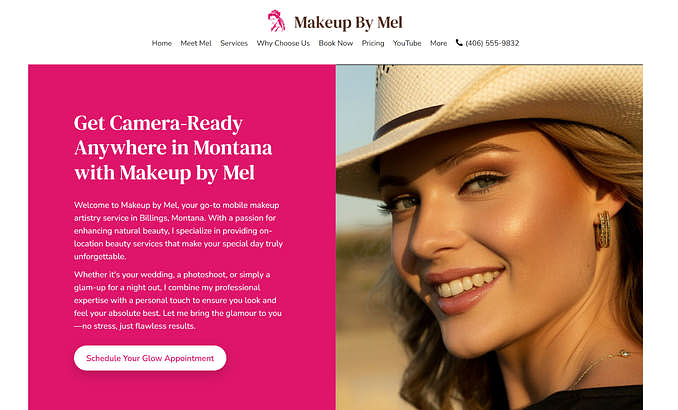Open the Home page
The width and height of the screenshot is (678, 410).
[162, 43]
